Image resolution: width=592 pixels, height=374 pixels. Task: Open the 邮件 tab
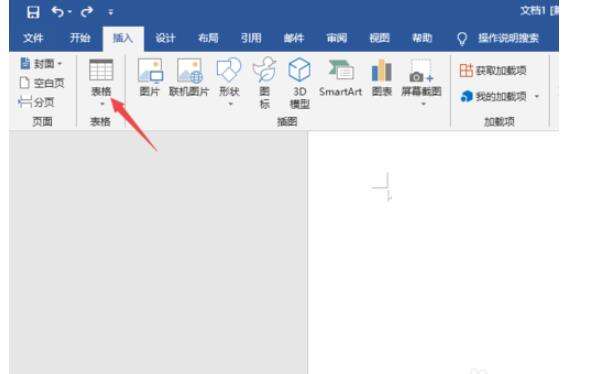click(294, 38)
